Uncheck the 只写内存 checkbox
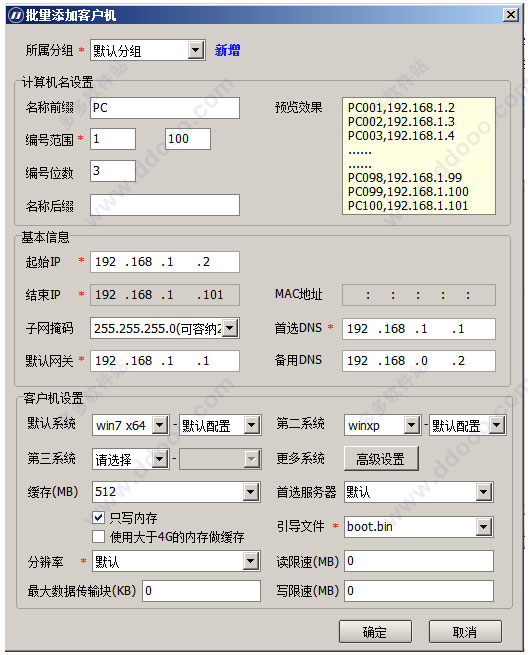This screenshot has width=528, height=655. tap(99, 518)
